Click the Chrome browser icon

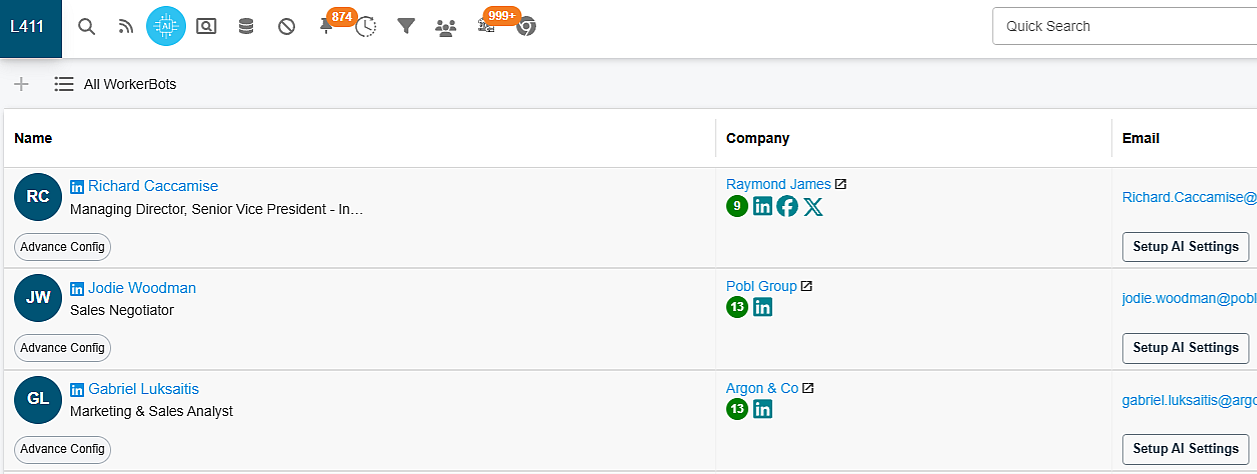(526, 27)
